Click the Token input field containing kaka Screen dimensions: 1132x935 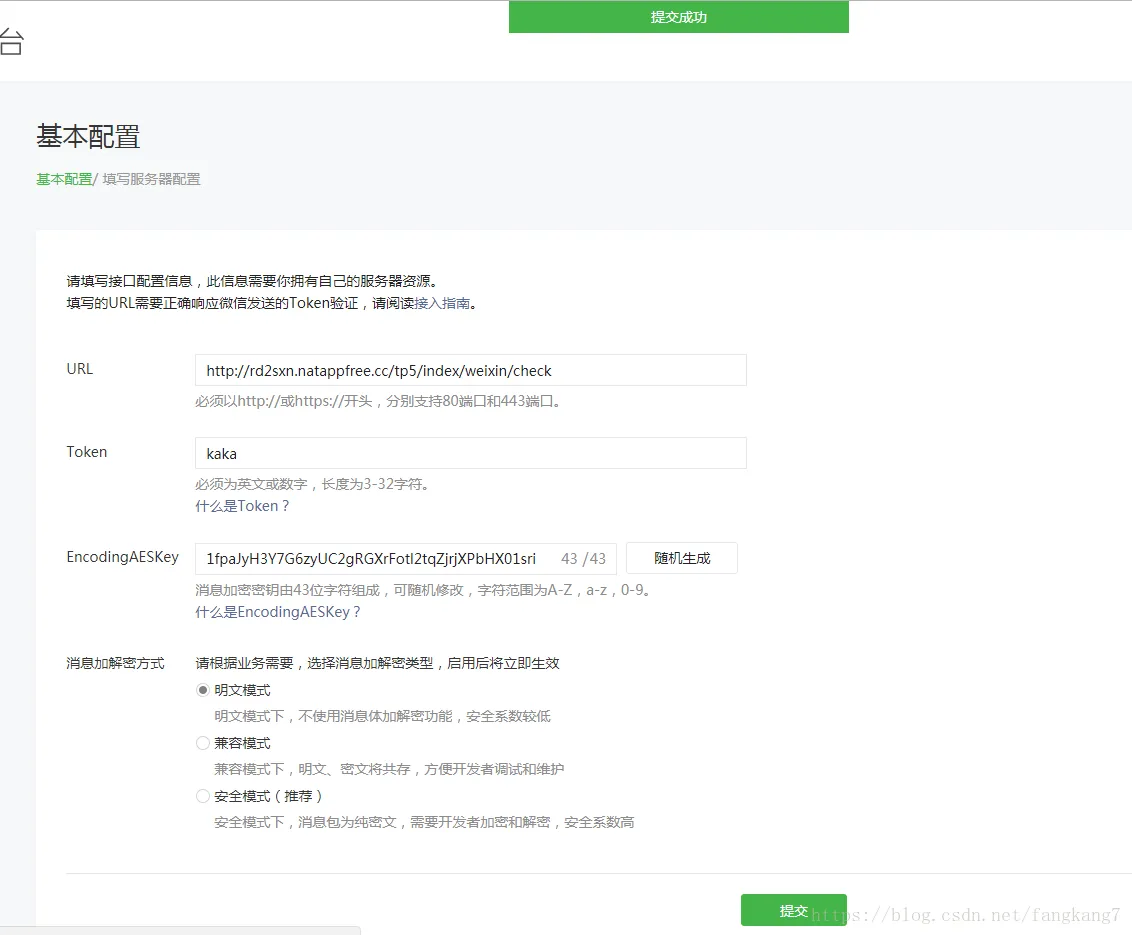[471, 453]
